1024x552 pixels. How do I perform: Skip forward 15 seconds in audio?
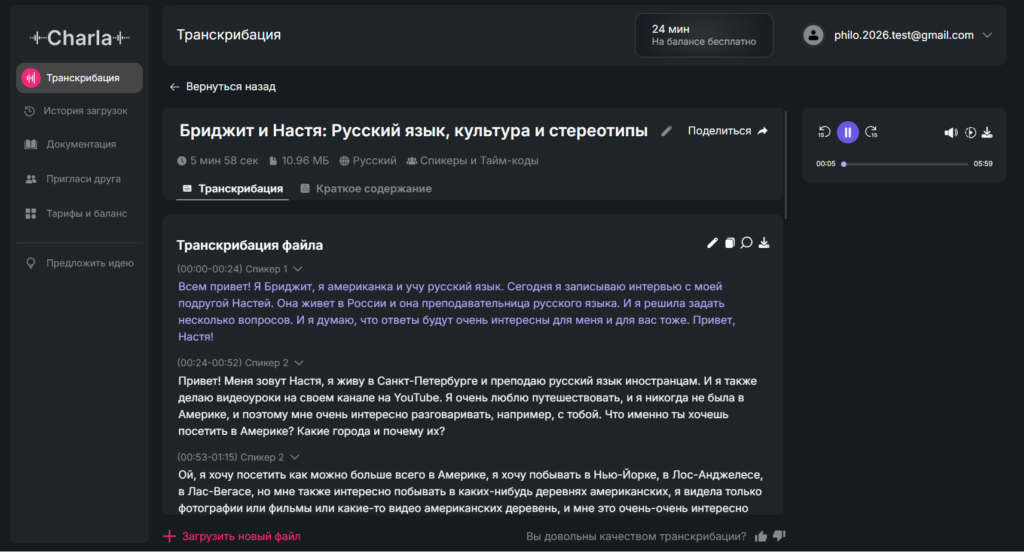pyautogui.click(x=871, y=132)
